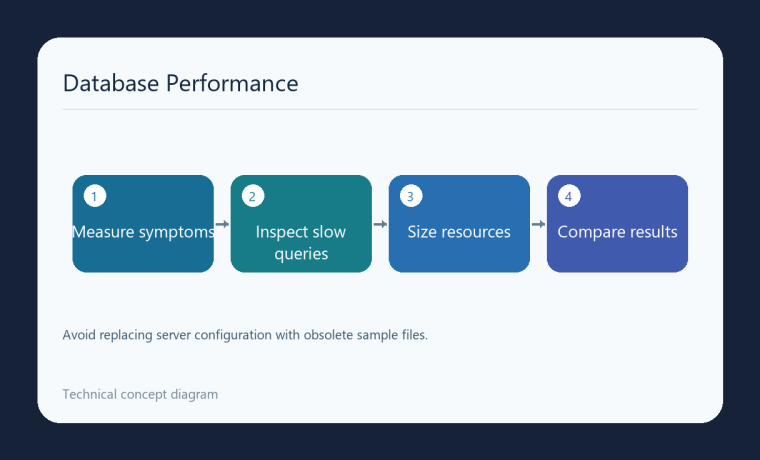Click the 'Size resources' label text
This screenshot has height=460, width=760.
click(459, 232)
